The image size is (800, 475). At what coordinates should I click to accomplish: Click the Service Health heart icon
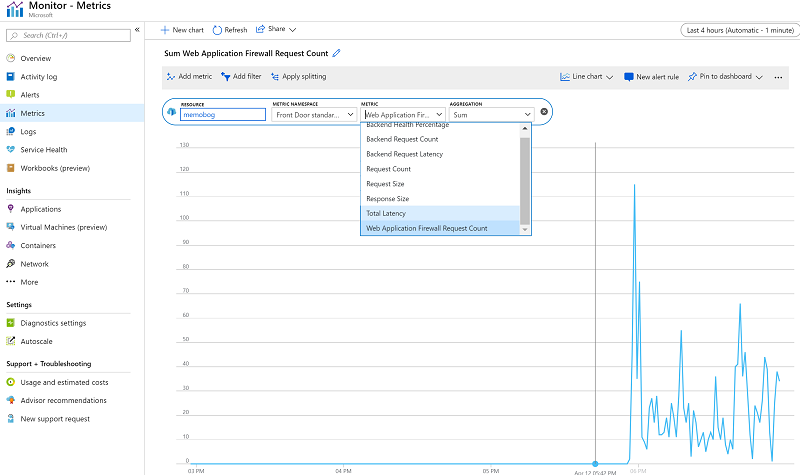(x=10, y=149)
